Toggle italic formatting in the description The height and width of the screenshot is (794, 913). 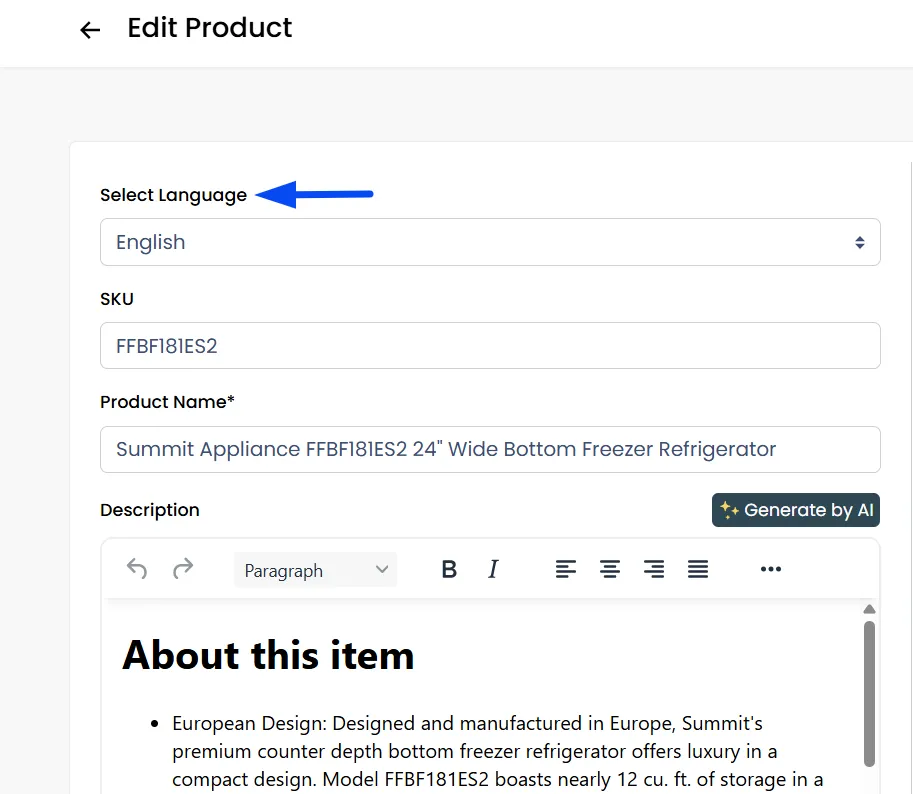(493, 569)
